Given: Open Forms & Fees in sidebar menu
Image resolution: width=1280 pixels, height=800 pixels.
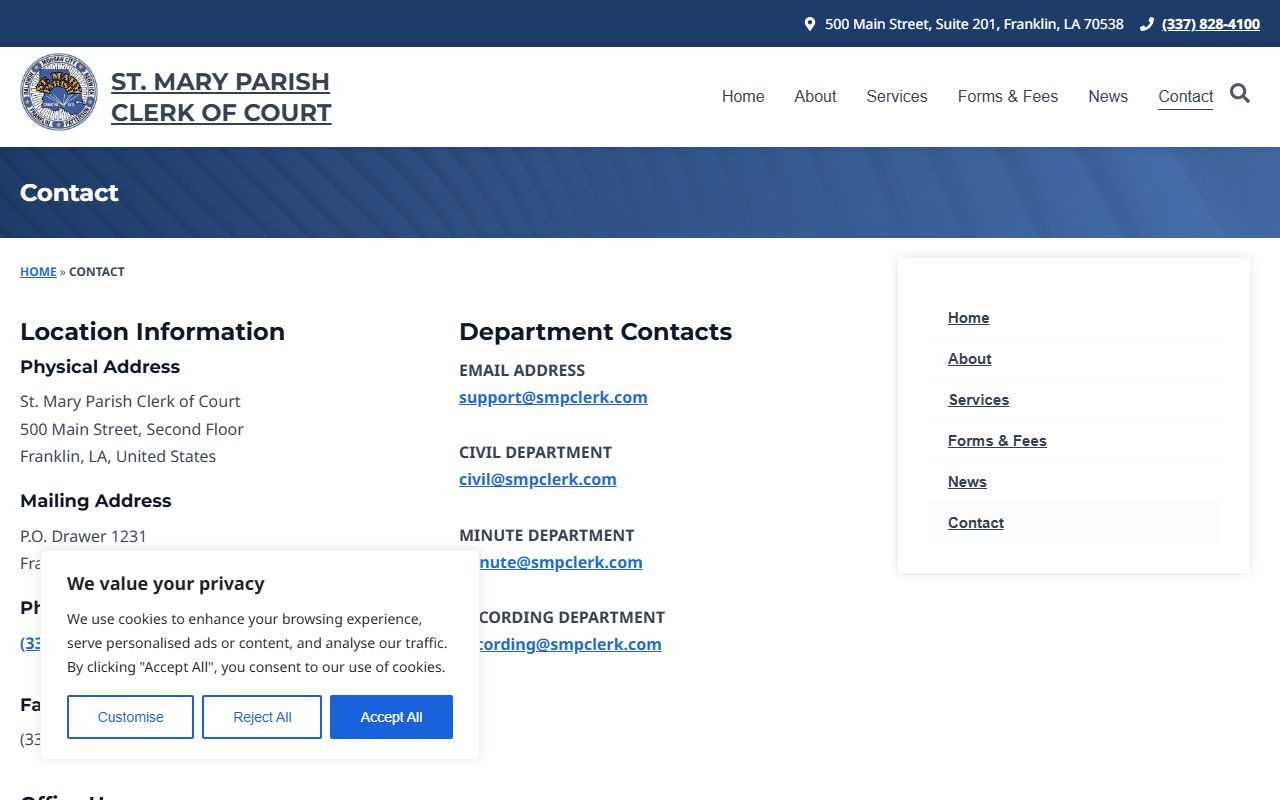Looking at the screenshot, I should pyautogui.click(x=997, y=441).
